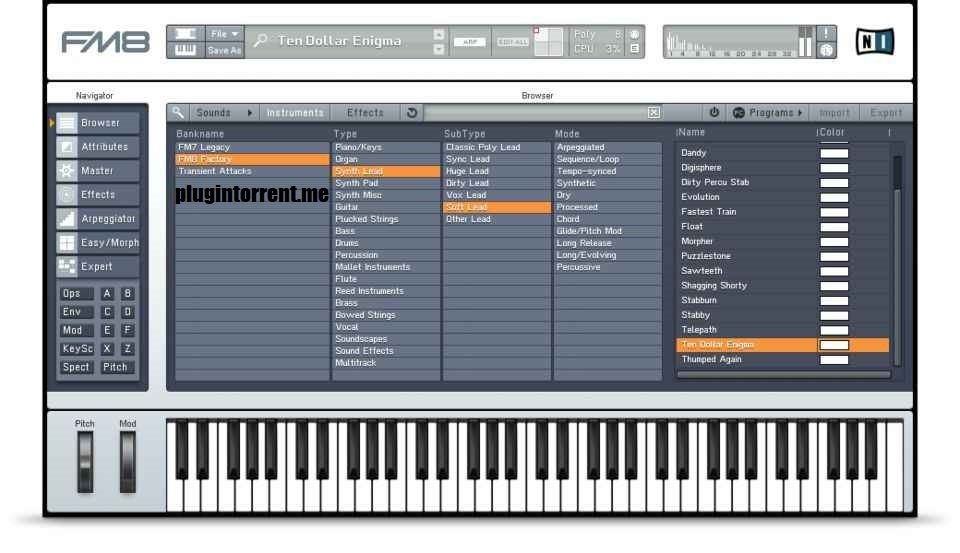Click the Native Instruments NI logo
The width and height of the screenshot is (960, 553).
[x=874, y=42]
